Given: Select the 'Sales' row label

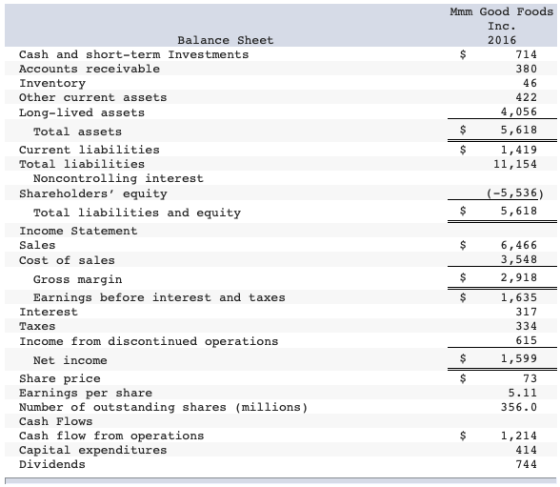Looking at the screenshot, I should tap(37, 245).
